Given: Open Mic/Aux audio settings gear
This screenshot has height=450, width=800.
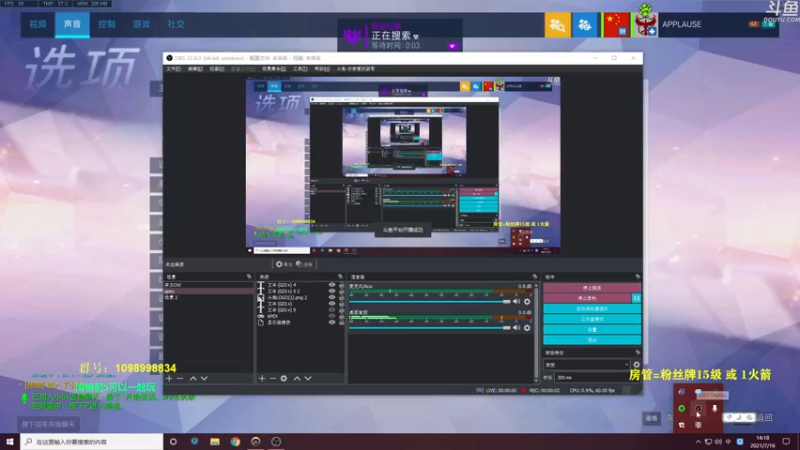Looking at the screenshot, I should tap(527, 302).
